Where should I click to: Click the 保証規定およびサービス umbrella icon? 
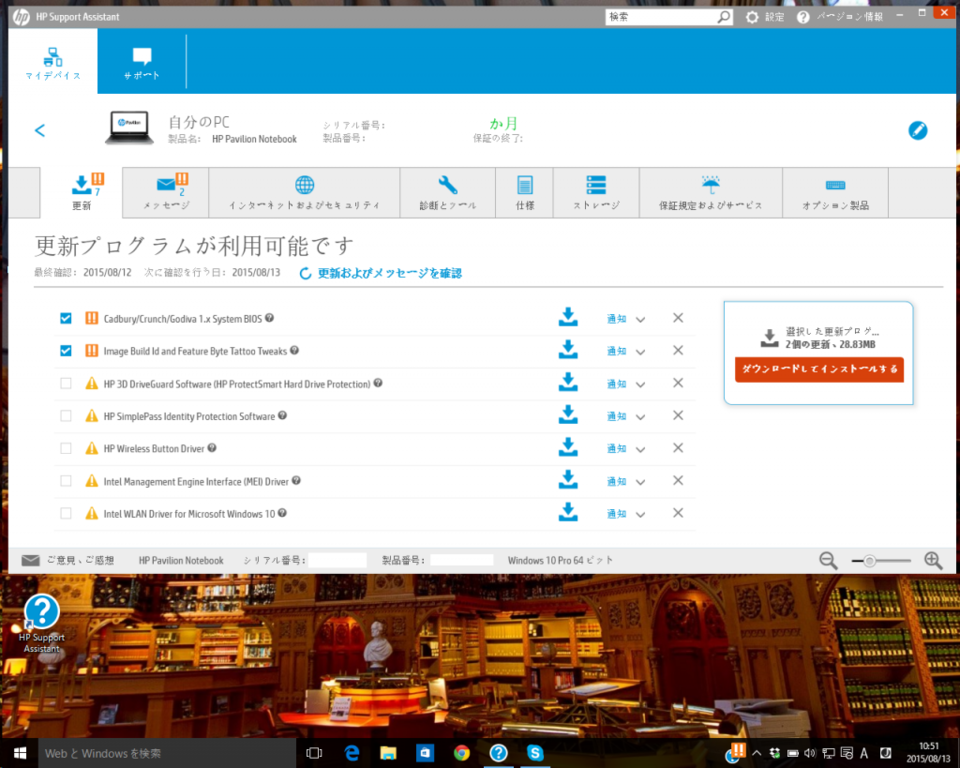[x=710, y=184]
